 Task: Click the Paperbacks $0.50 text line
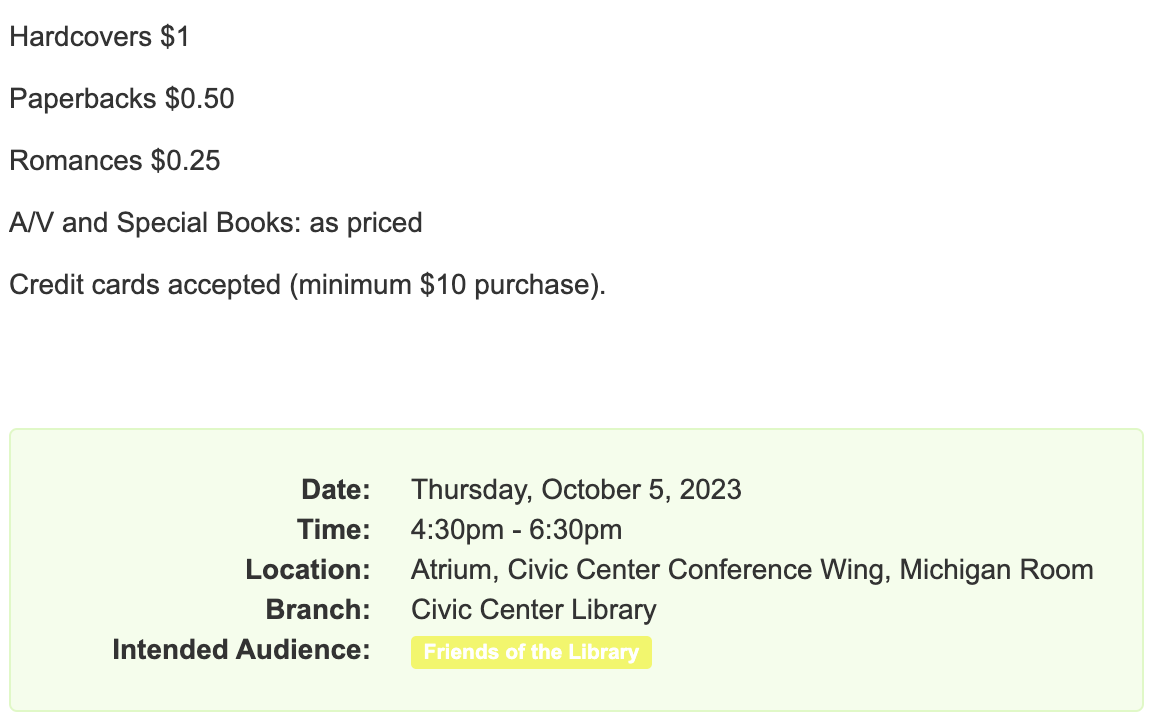(x=122, y=99)
